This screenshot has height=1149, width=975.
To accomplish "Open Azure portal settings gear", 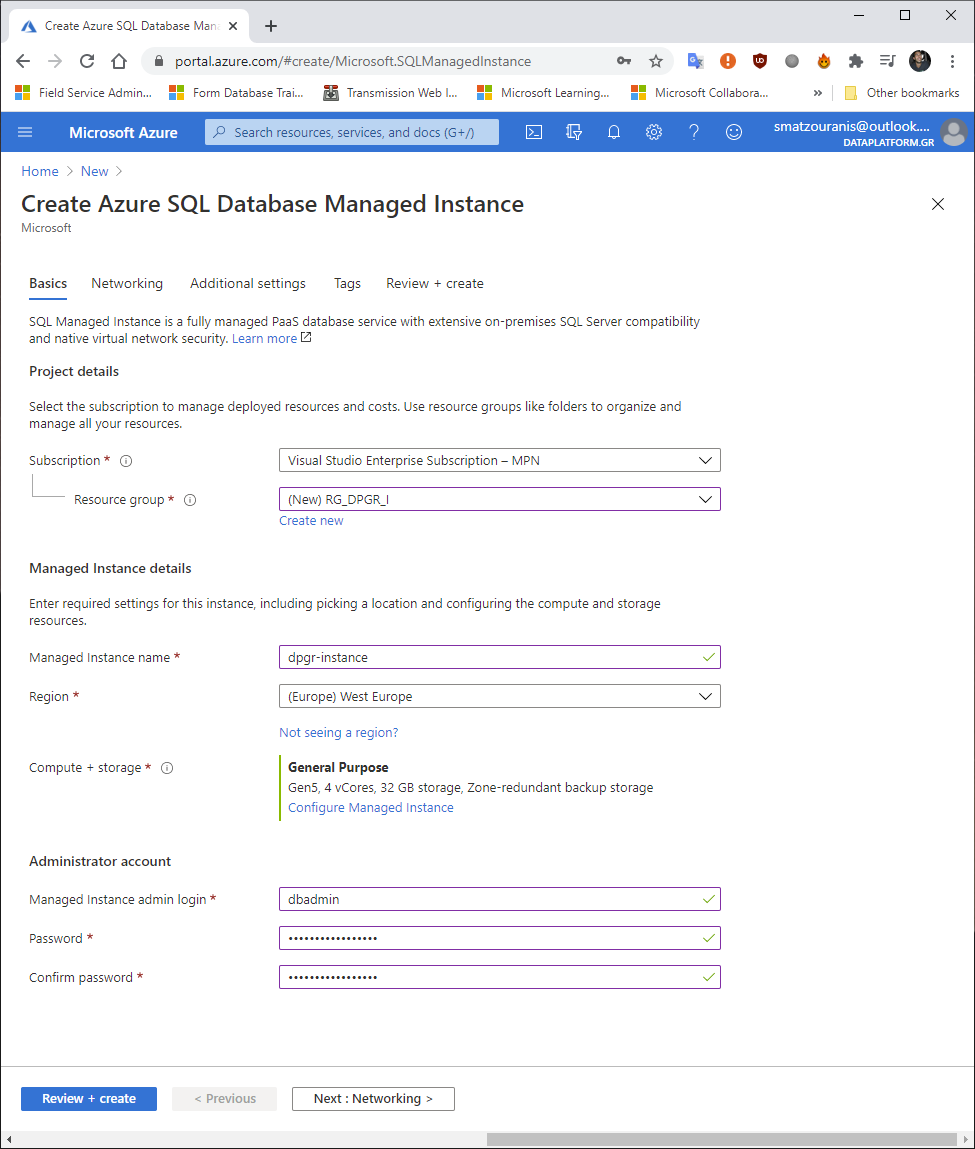I will point(653,131).
